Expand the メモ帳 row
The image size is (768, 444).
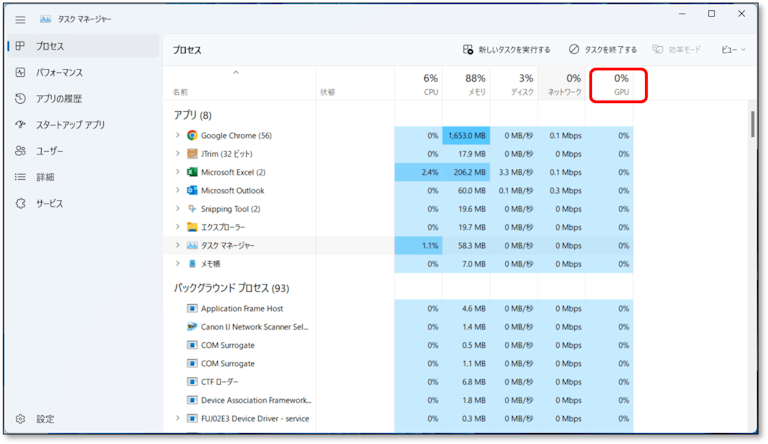(178, 264)
